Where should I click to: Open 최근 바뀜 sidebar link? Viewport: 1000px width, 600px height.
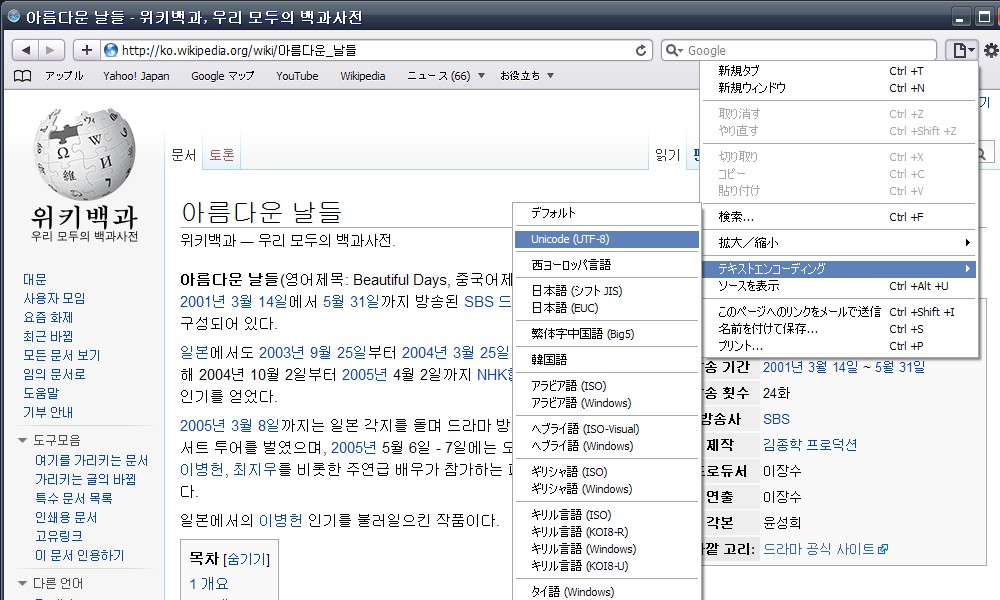coord(48,336)
